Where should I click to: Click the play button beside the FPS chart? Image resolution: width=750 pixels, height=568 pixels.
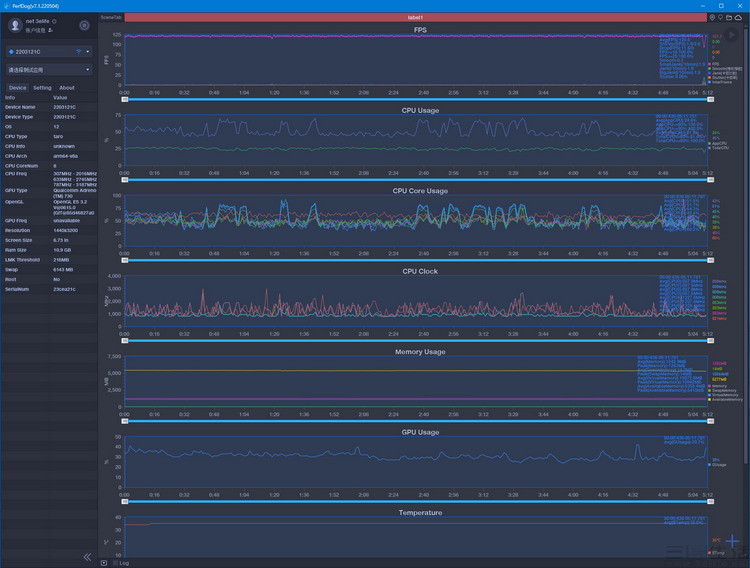coord(731,35)
